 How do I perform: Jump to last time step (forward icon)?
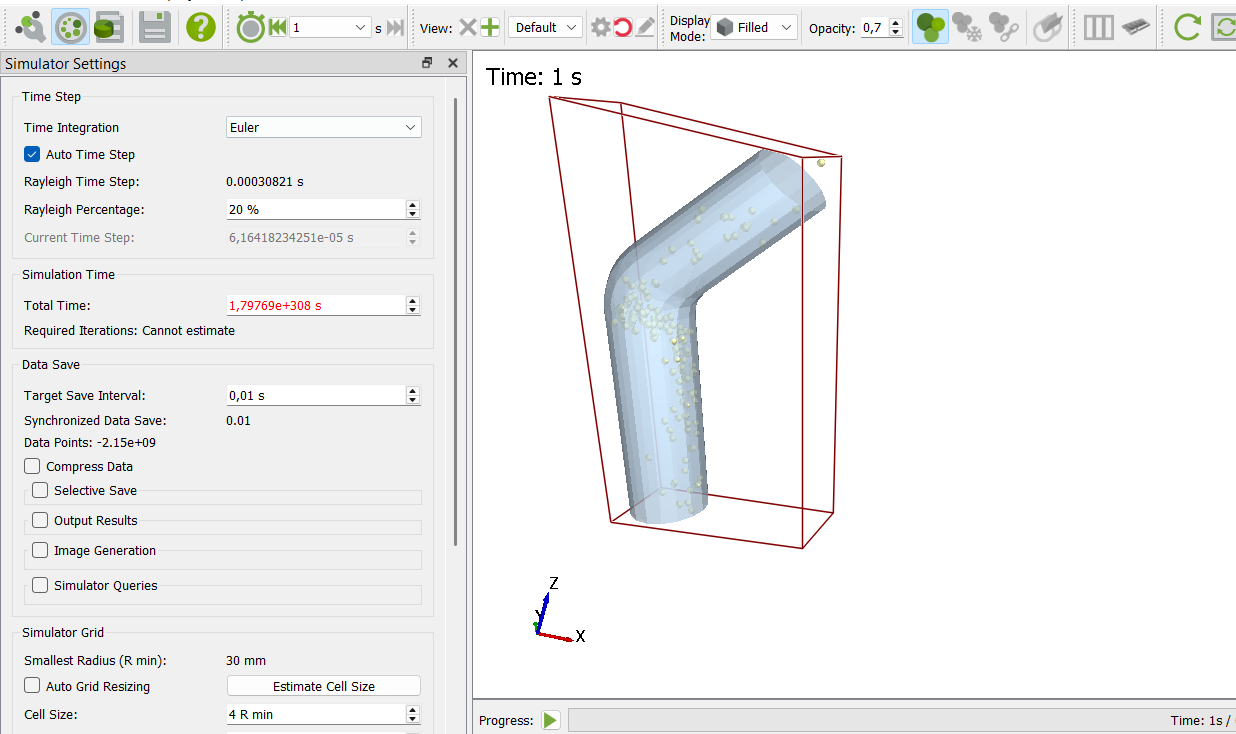click(396, 28)
